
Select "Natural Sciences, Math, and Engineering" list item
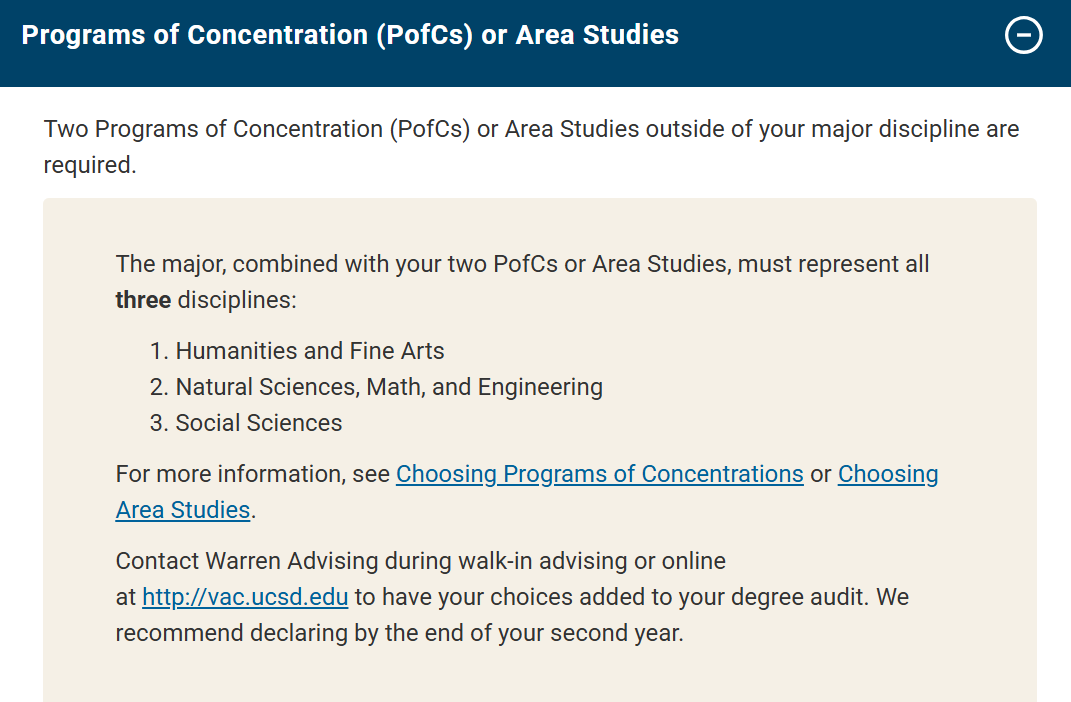(x=389, y=387)
